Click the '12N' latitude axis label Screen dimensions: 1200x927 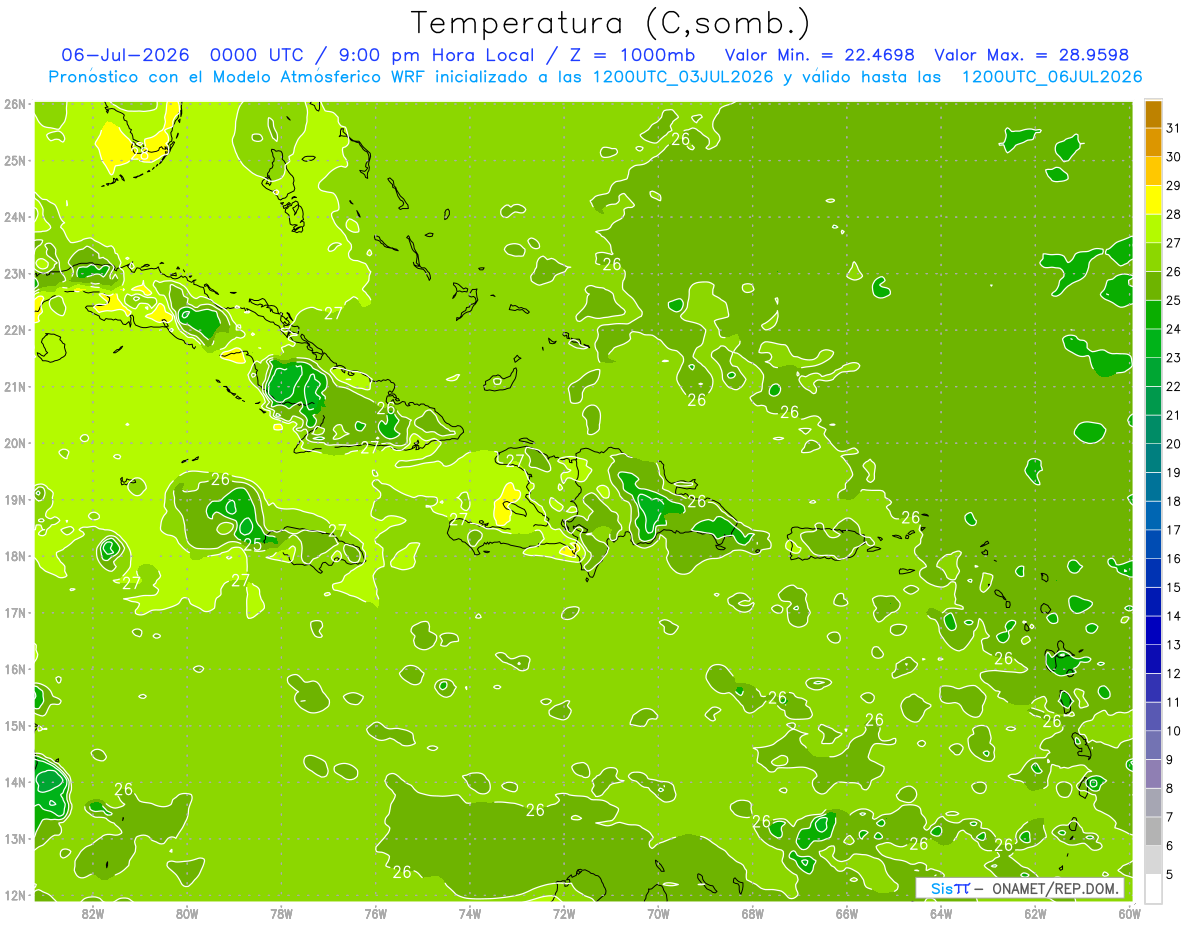pyautogui.click(x=15, y=895)
